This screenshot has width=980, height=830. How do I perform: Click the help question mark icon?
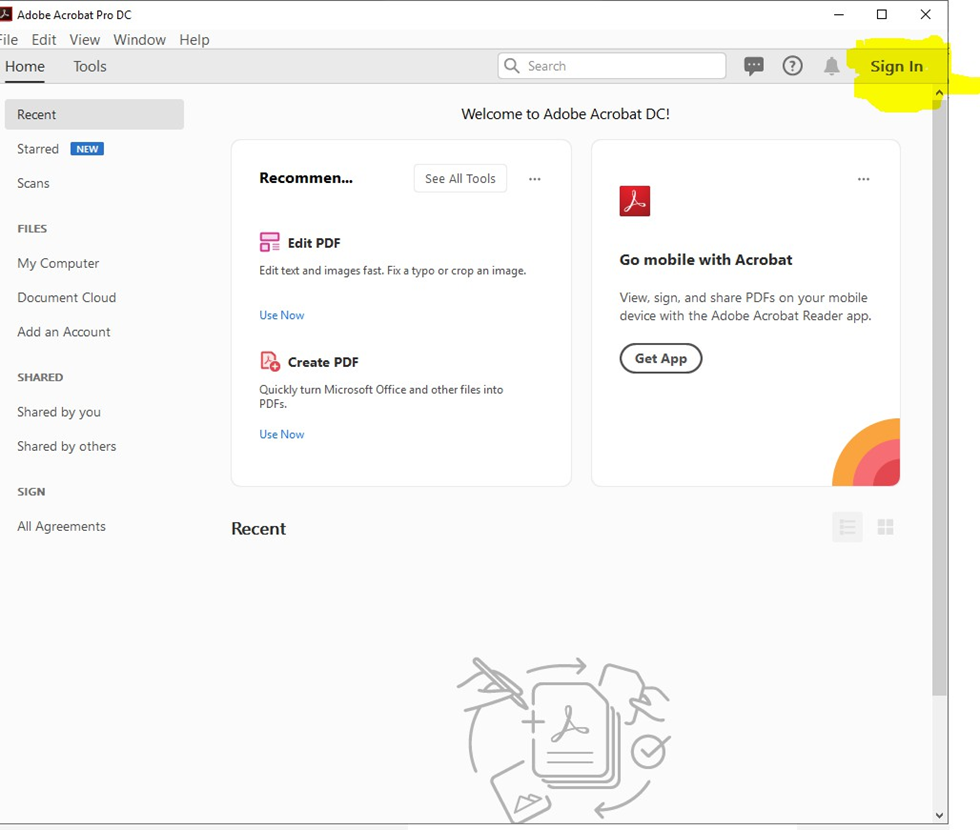coord(792,66)
